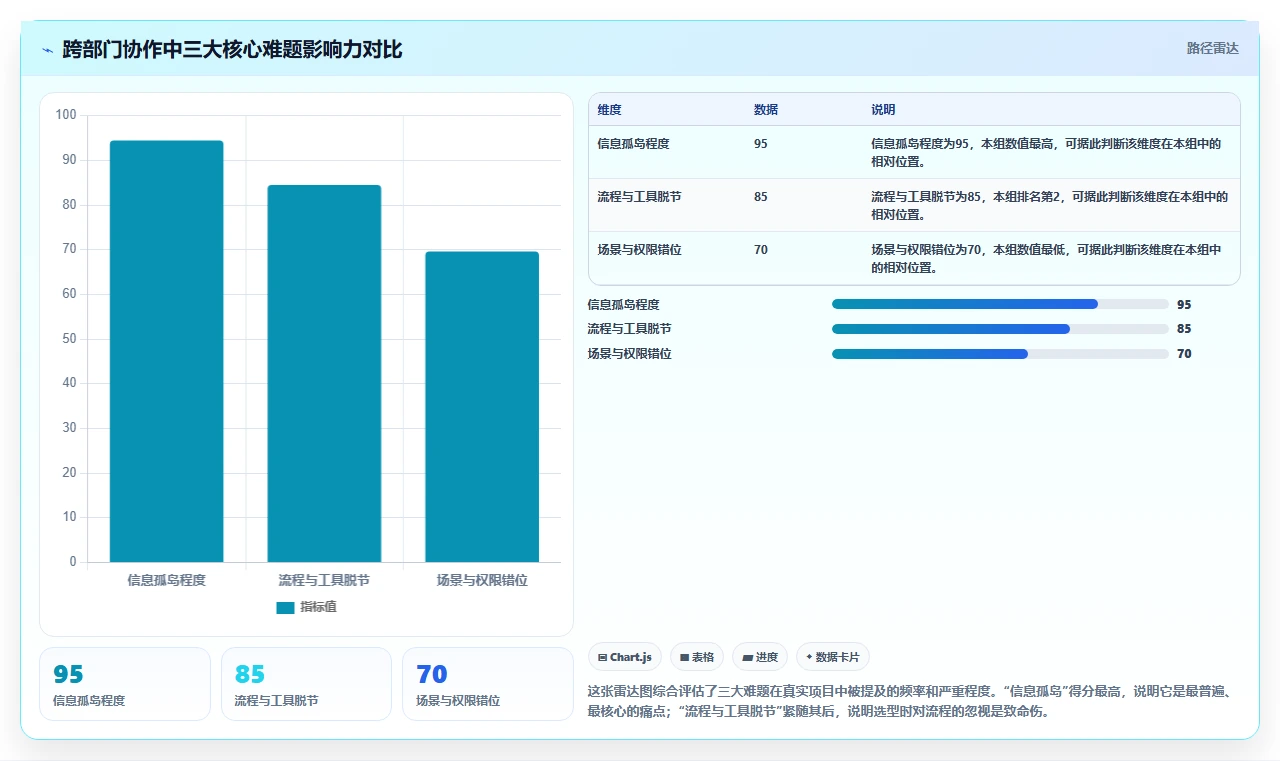Click the 说明 table column header
The image size is (1280, 761).
pyautogui.click(x=883, y=109)
